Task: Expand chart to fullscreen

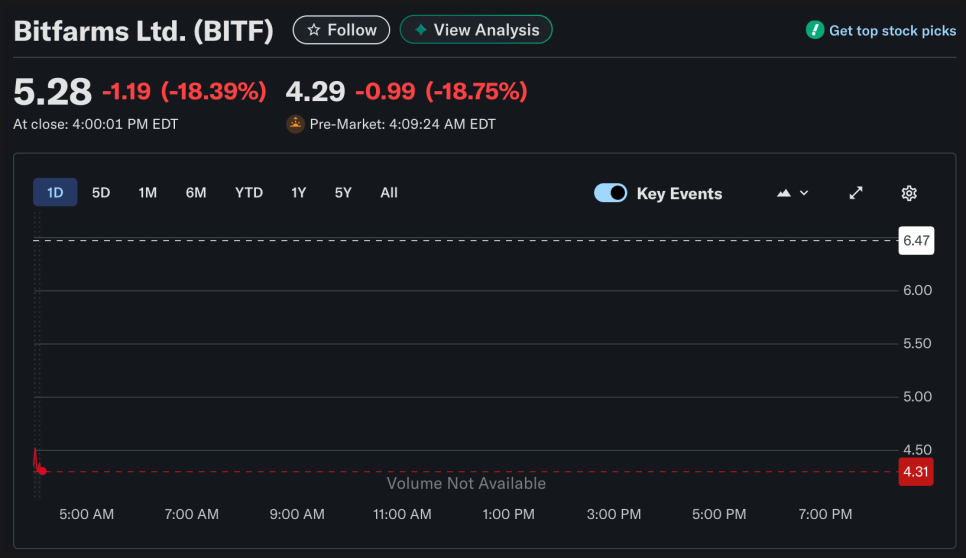Action: 856,193
